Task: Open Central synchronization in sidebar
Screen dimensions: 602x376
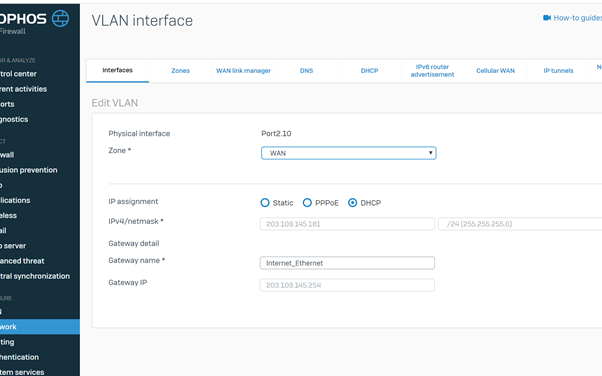Action: (x=35, y=276)
